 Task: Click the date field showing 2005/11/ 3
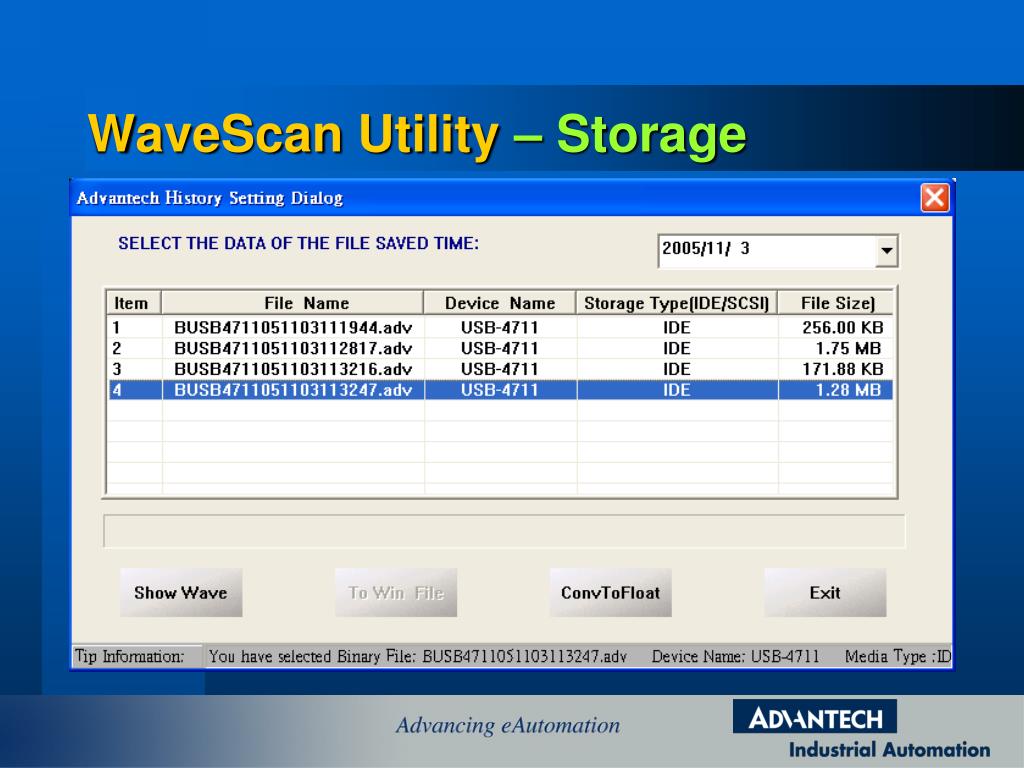[x=767, y=251]
